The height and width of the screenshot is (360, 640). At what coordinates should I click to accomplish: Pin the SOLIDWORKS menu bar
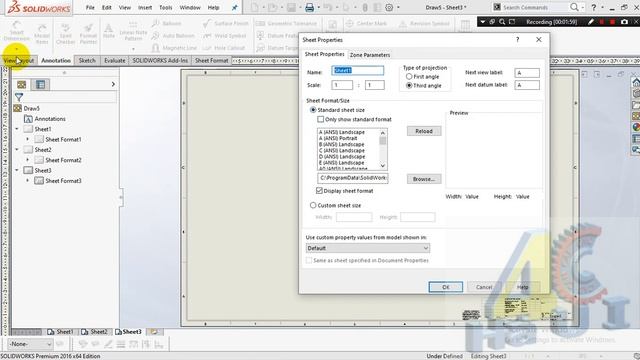(235, 8)
